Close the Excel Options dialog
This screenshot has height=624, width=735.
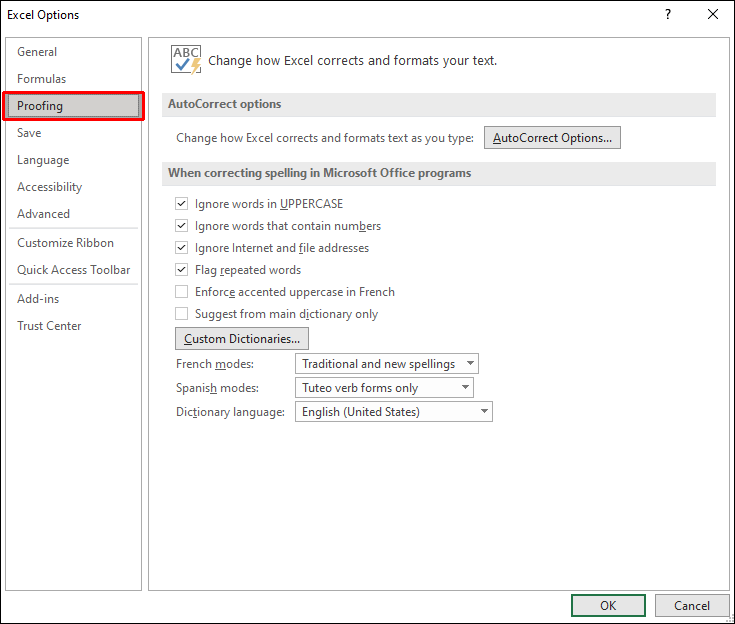(712, 15)
